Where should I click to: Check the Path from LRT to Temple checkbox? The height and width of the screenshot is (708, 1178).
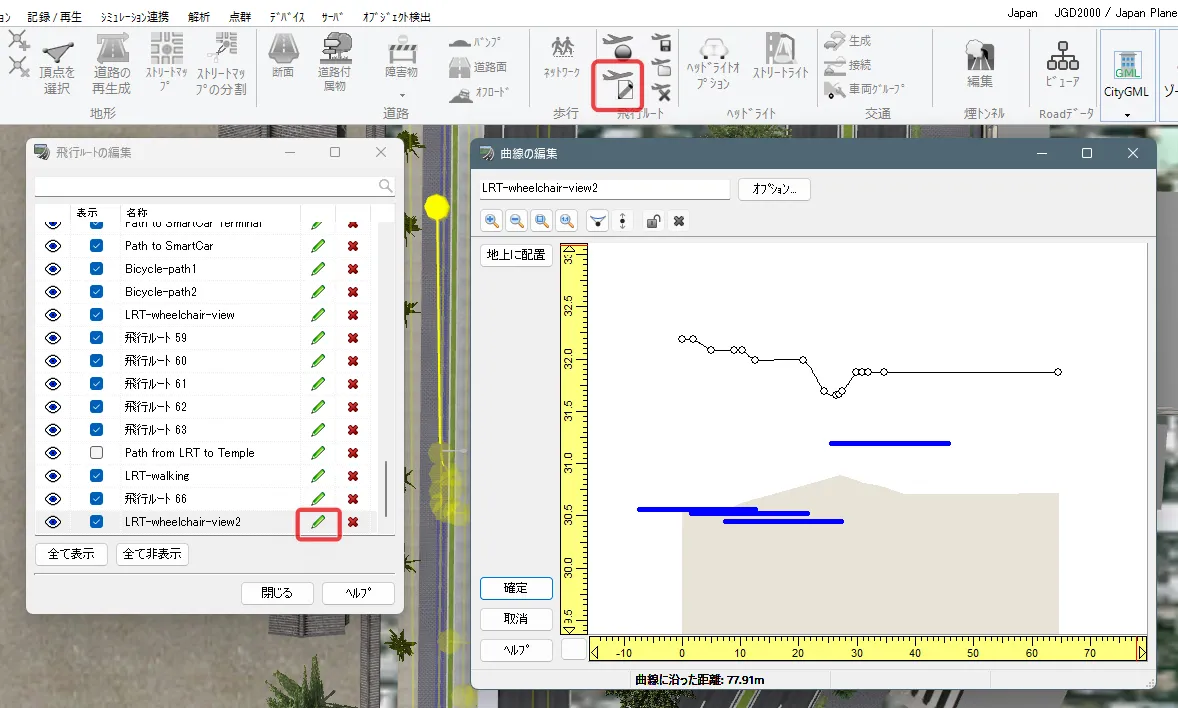(x=96, y=453)
